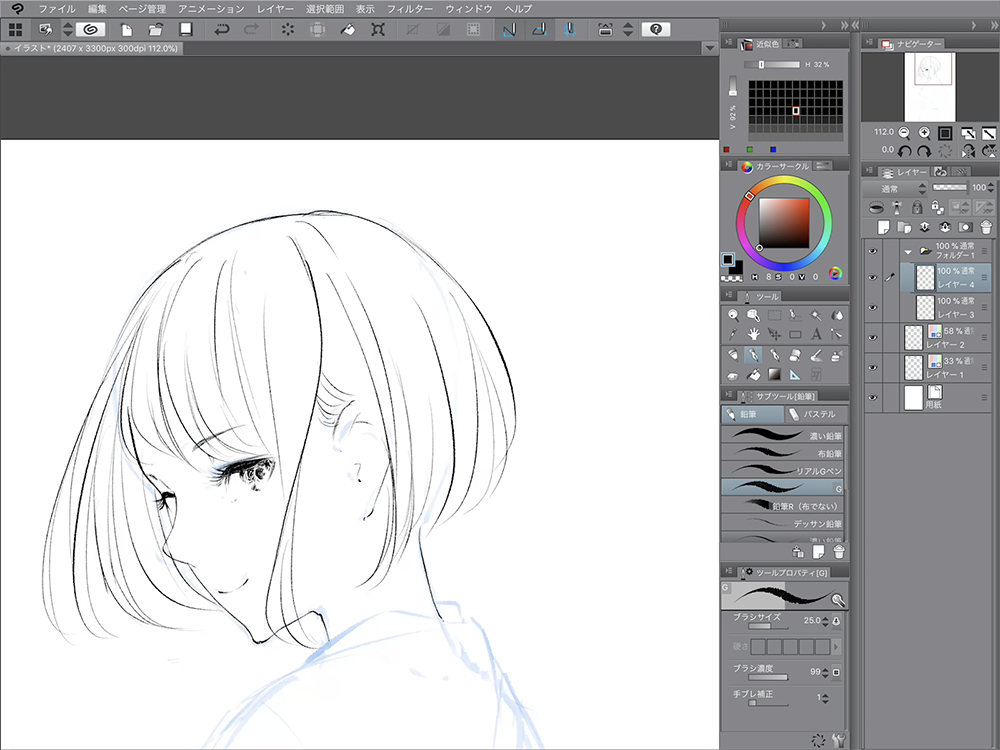Open Tool palette panel menu

point(728,295)
